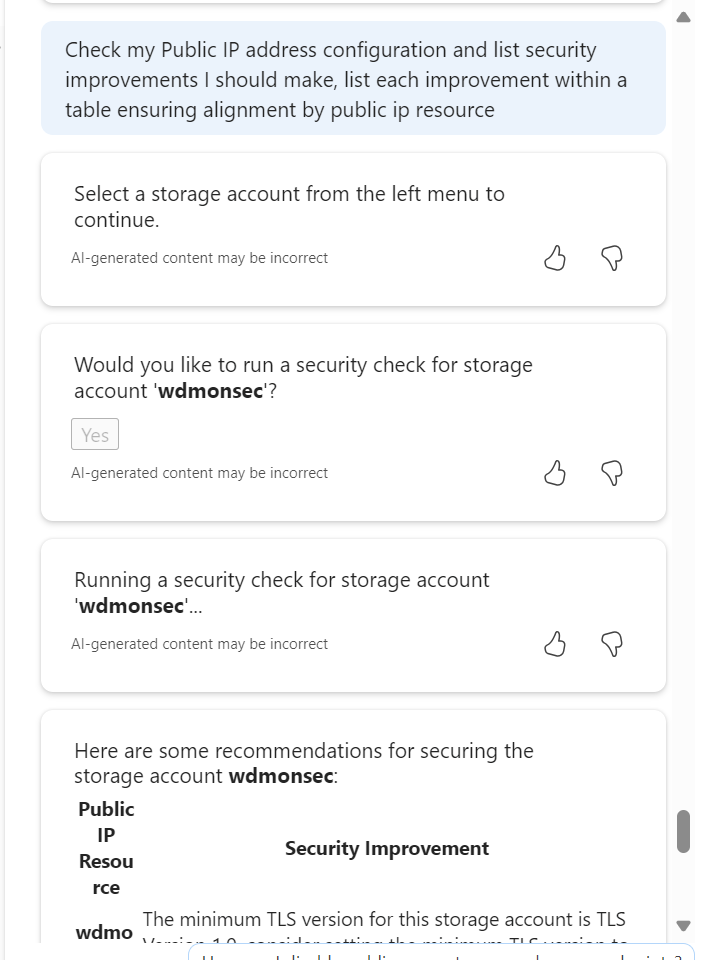Like the 'Select a storage account' response

tap(555, 259)
